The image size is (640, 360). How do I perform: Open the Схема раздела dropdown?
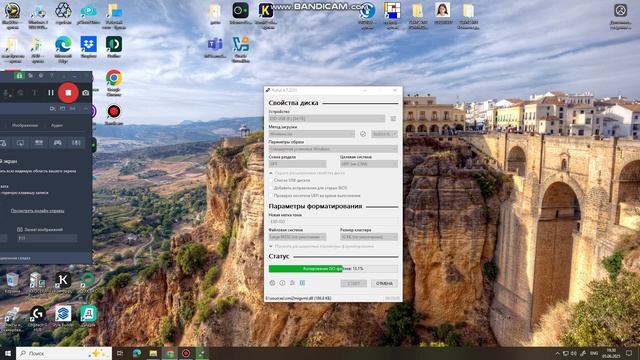point(298,164)
